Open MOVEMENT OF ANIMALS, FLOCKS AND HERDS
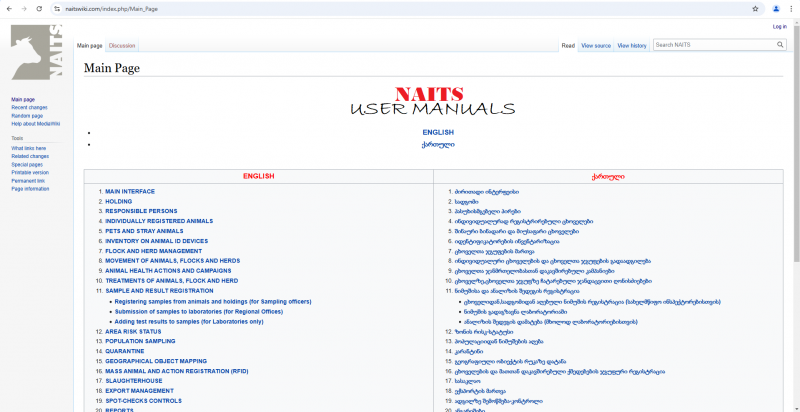Viewport: 800px width, 412px height. click(172, 261)
